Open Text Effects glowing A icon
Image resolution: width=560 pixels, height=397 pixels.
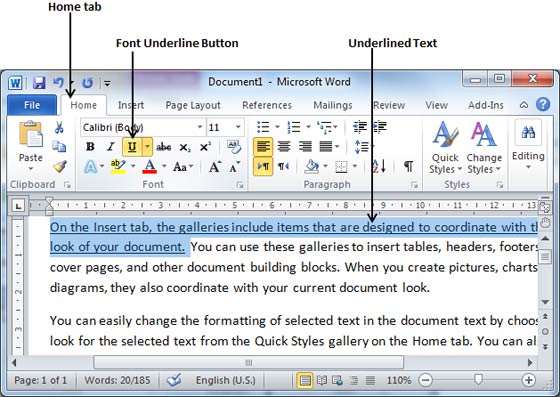click(x=90, y=166)
